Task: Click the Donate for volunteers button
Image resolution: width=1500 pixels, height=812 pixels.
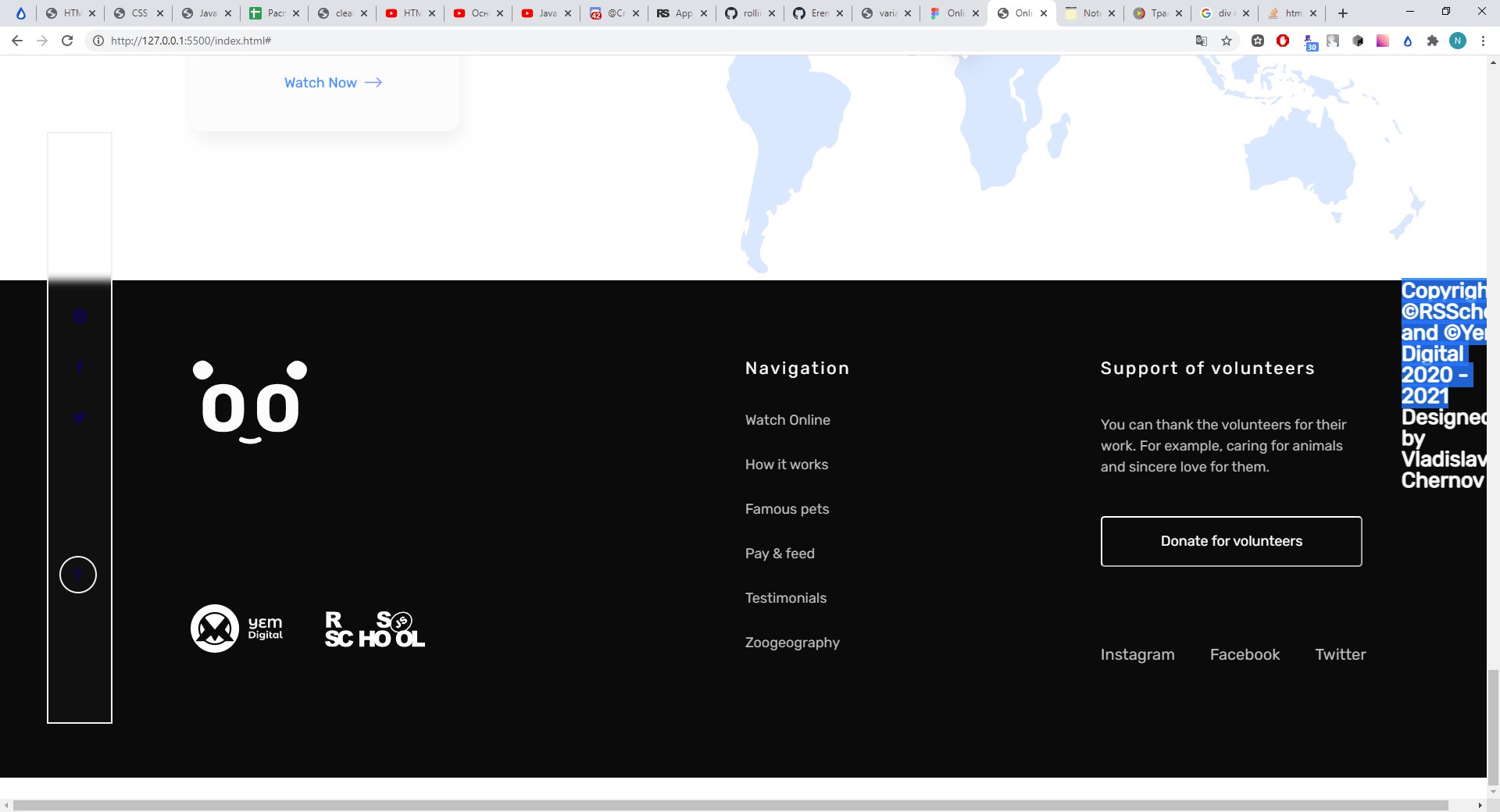Action: [x=1231, y=541]
